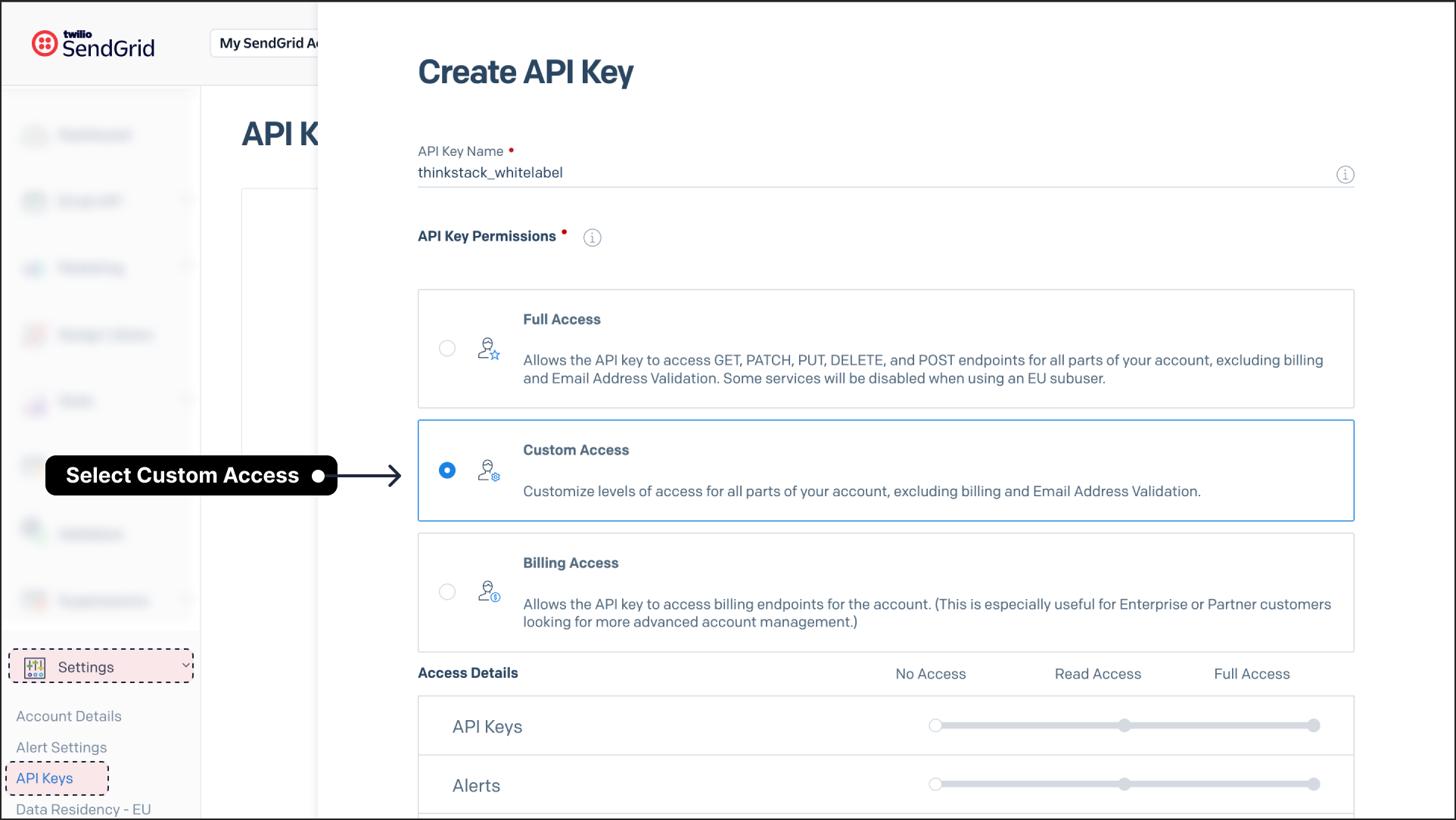Select the Full Access radio button
1456x820 pixels.
[x=447, y=349]
